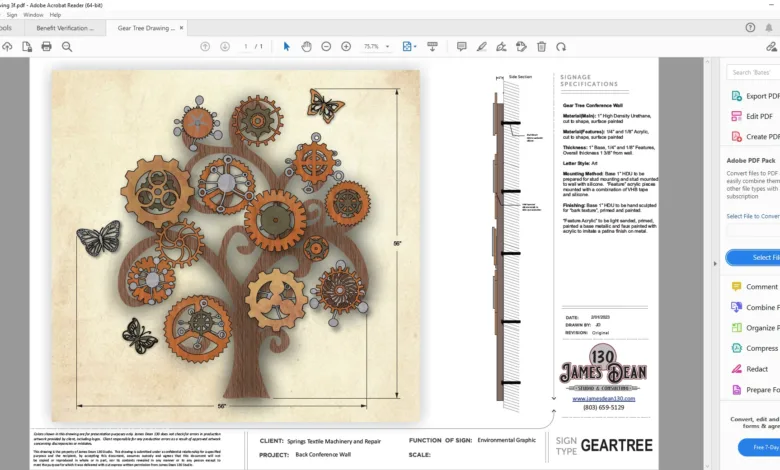
Task: Open the Create PDF tool
Action: (x=755, y=137)
